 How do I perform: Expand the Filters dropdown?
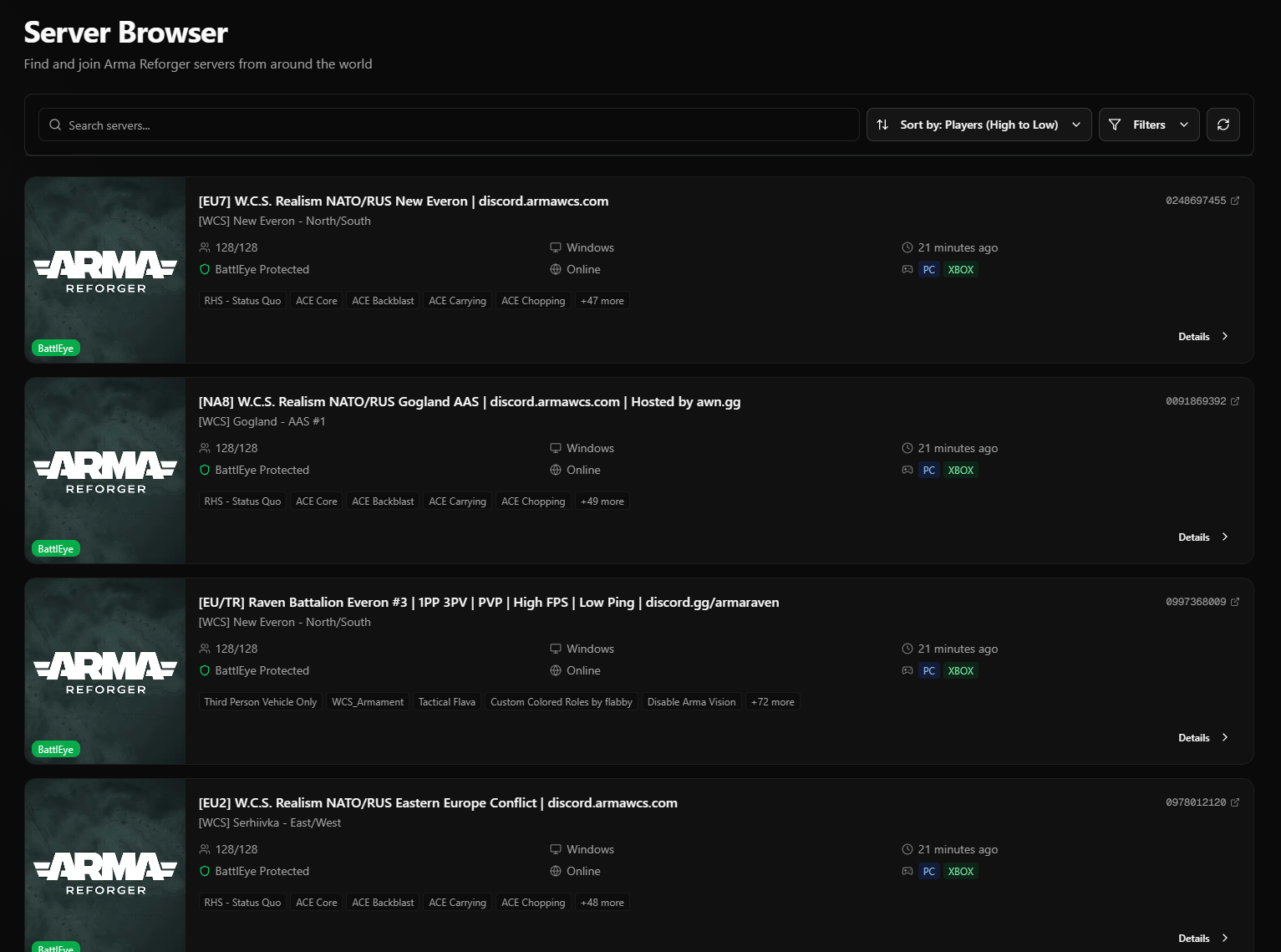pyautogui.click(x=1149, y=125)
